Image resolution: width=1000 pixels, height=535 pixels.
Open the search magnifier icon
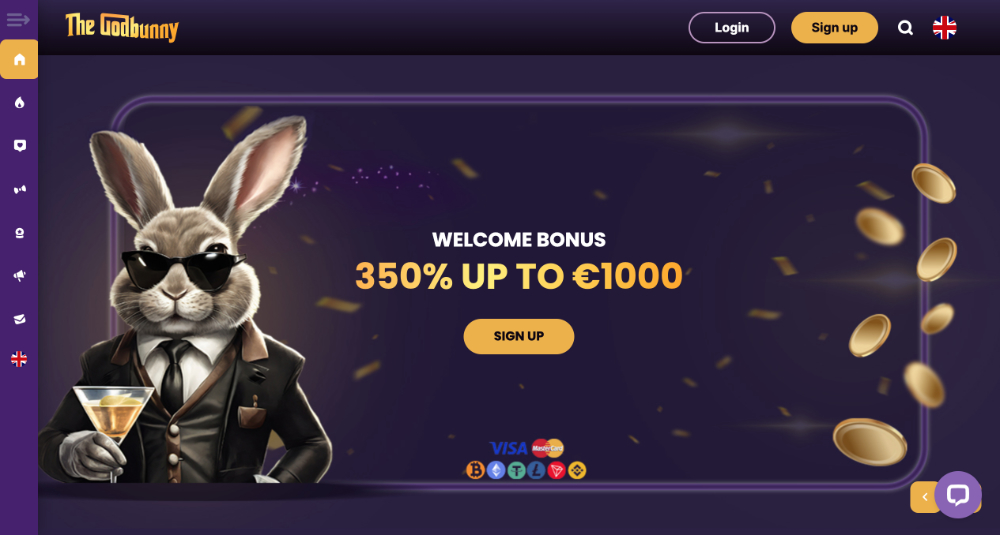pyautogui.click(x=905, y=28)
